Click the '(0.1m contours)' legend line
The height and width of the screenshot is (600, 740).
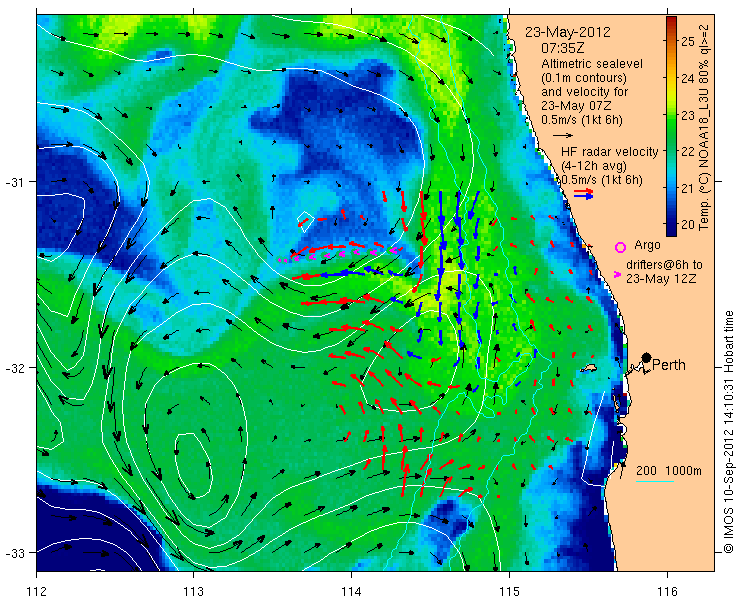(584, 77)
